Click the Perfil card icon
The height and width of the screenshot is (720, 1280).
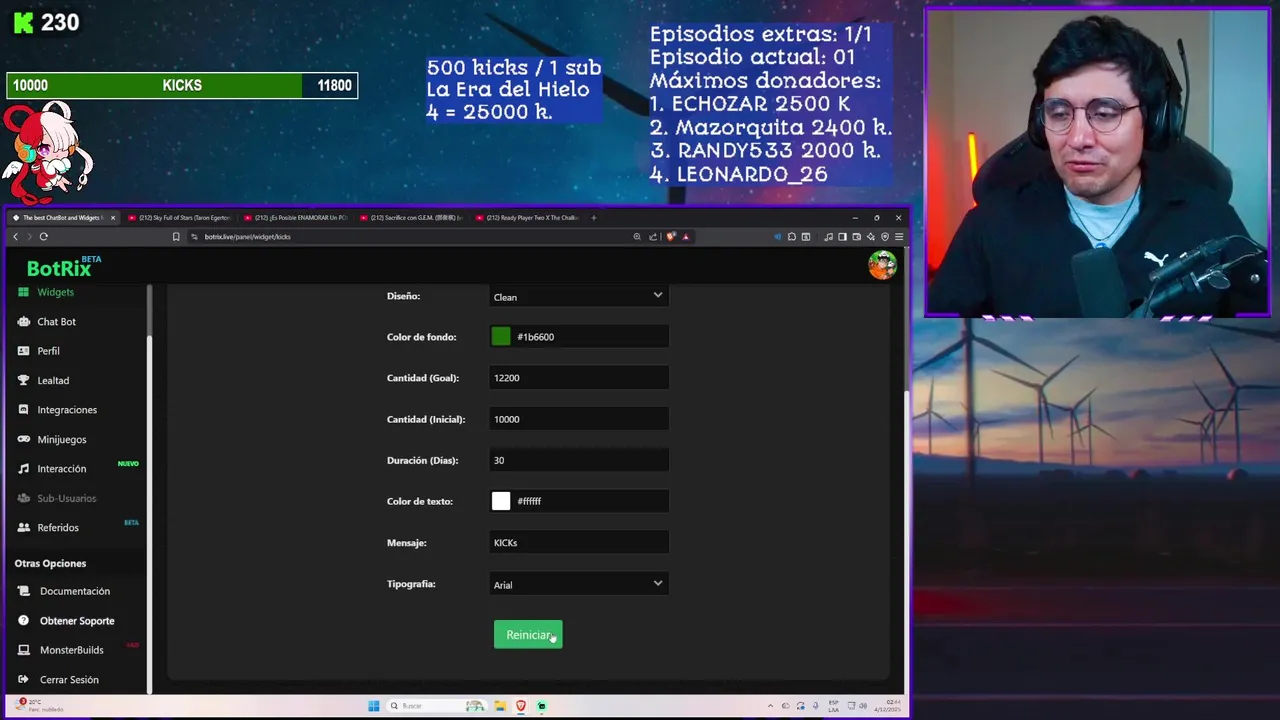(23, 351)
